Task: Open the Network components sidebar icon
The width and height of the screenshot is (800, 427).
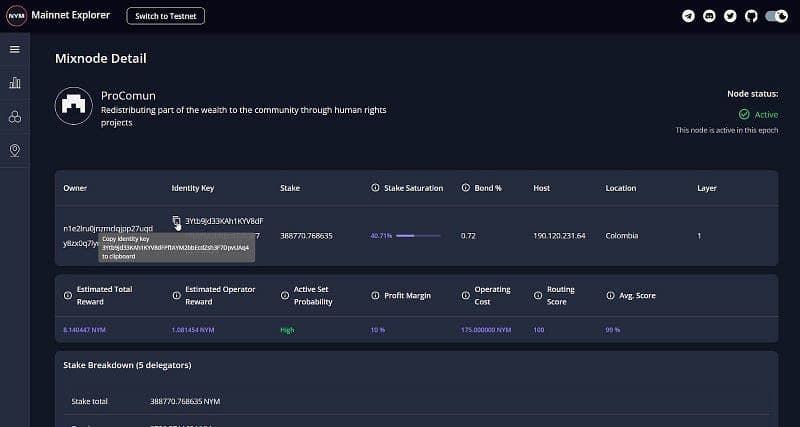Action: [15, 117]
